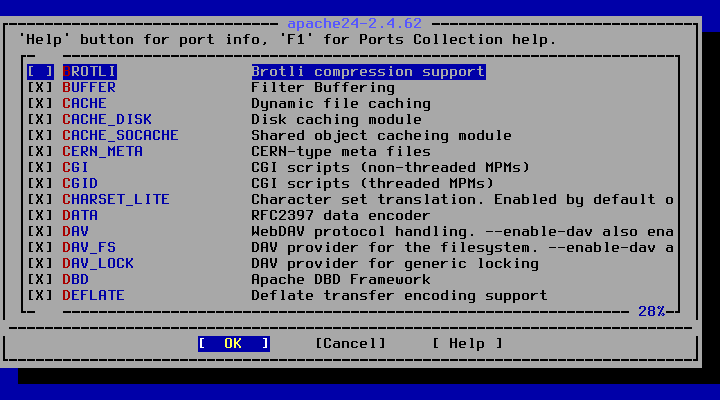The image size is (720, 400).
Task: Click 'Shared object cacheing module' description
Action: click(382, 135)
